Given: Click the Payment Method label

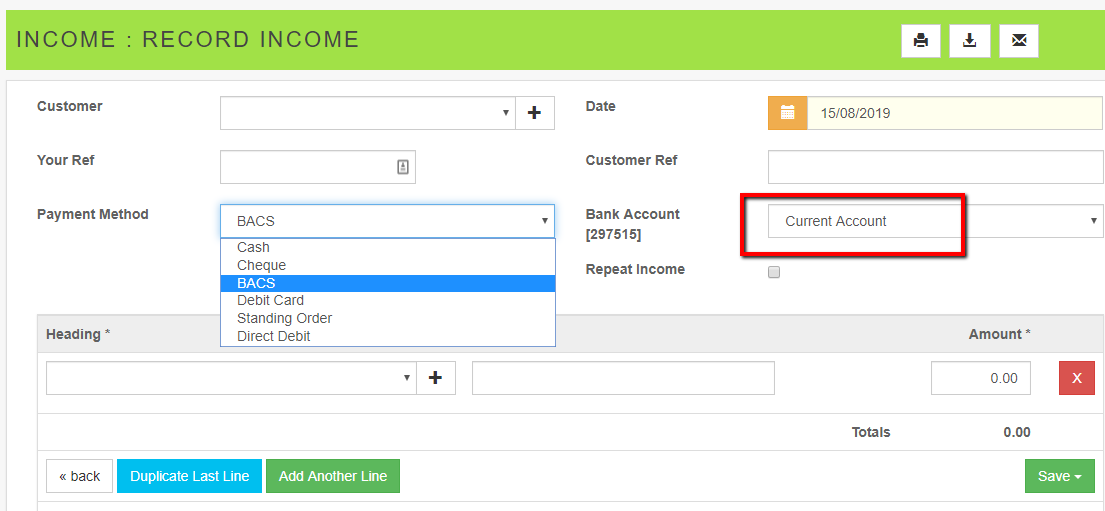Looking at the screenshot, I should [93, 214].
